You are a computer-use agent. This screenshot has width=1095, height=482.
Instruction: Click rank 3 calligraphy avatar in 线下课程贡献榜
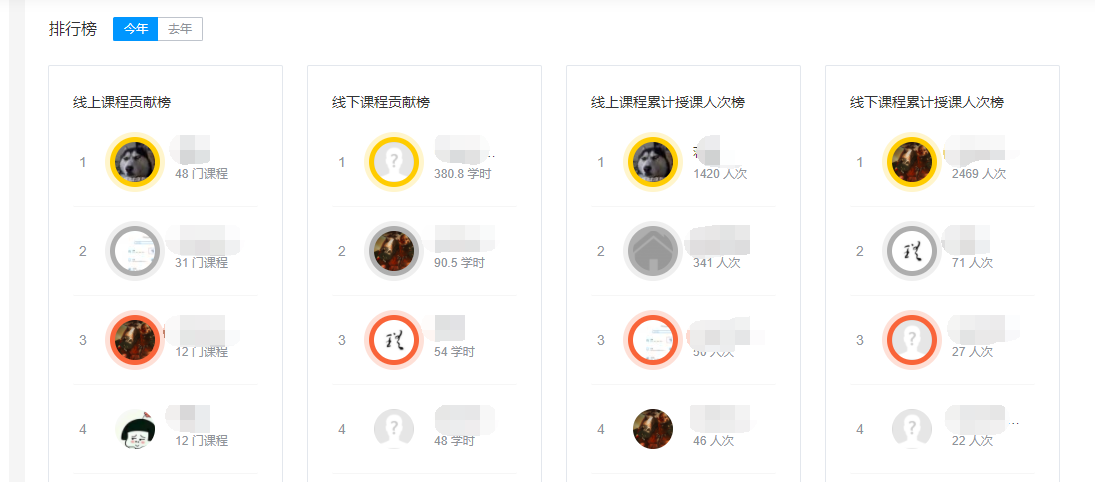[394, 340]
